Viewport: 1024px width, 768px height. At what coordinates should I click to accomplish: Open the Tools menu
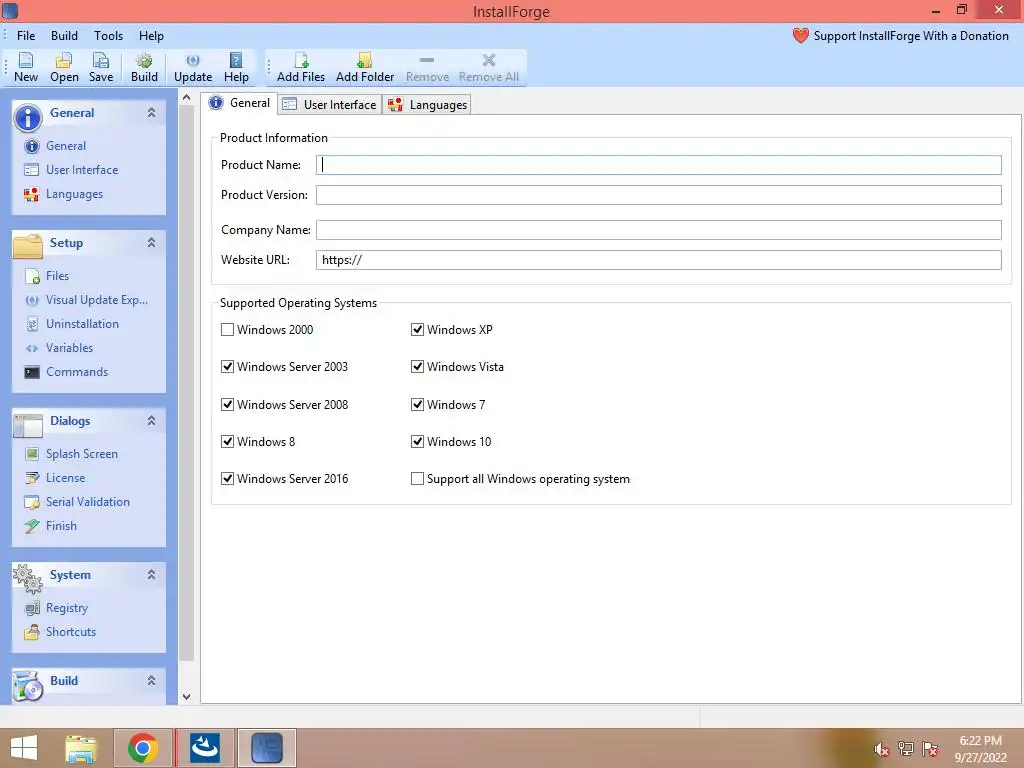108,36
